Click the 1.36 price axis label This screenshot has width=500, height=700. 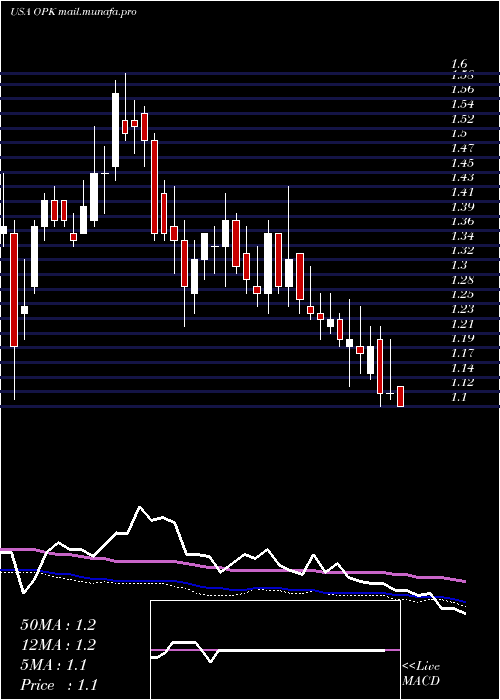[462, 221]
